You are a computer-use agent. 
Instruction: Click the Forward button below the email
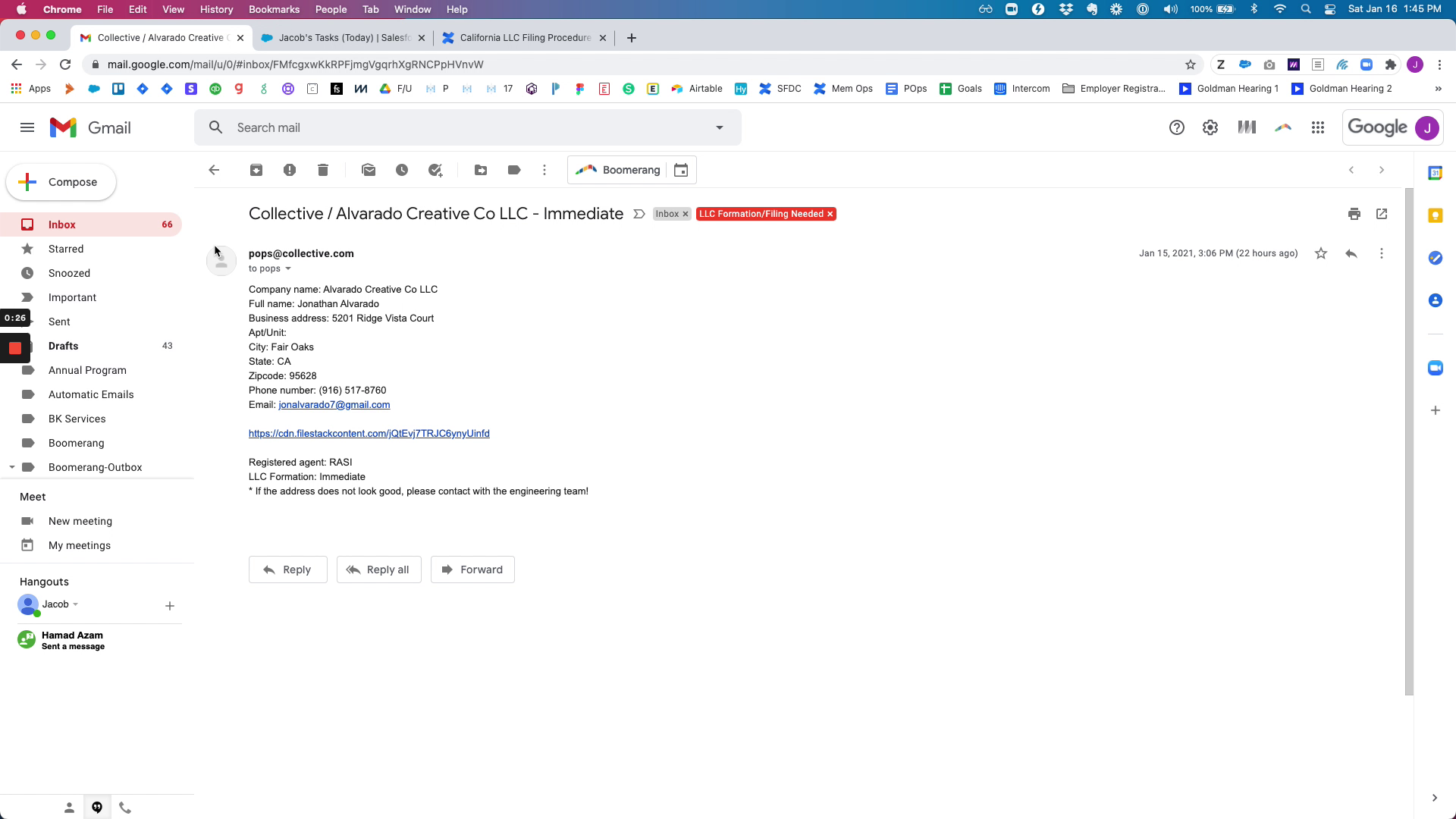tap(472, 570)
